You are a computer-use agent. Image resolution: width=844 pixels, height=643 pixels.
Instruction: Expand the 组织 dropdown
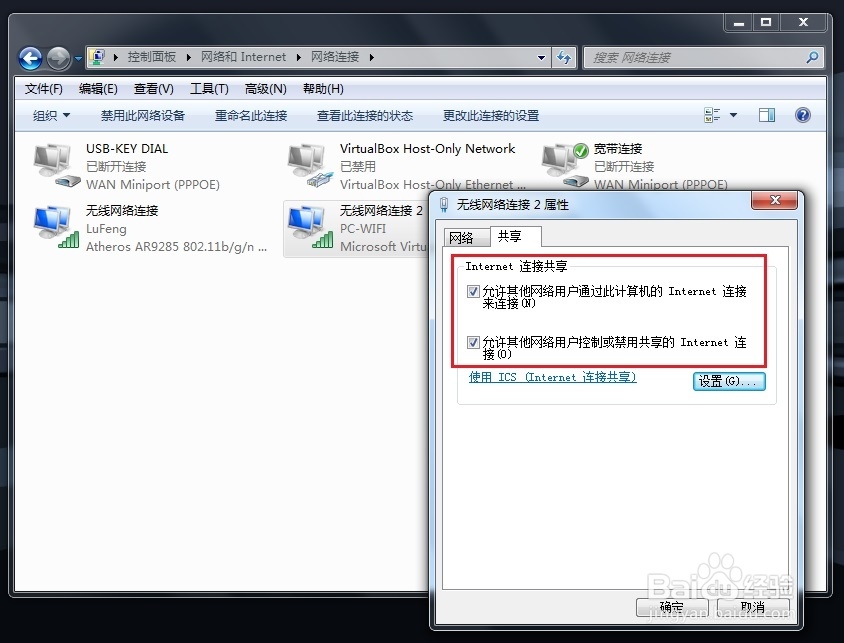51,116
